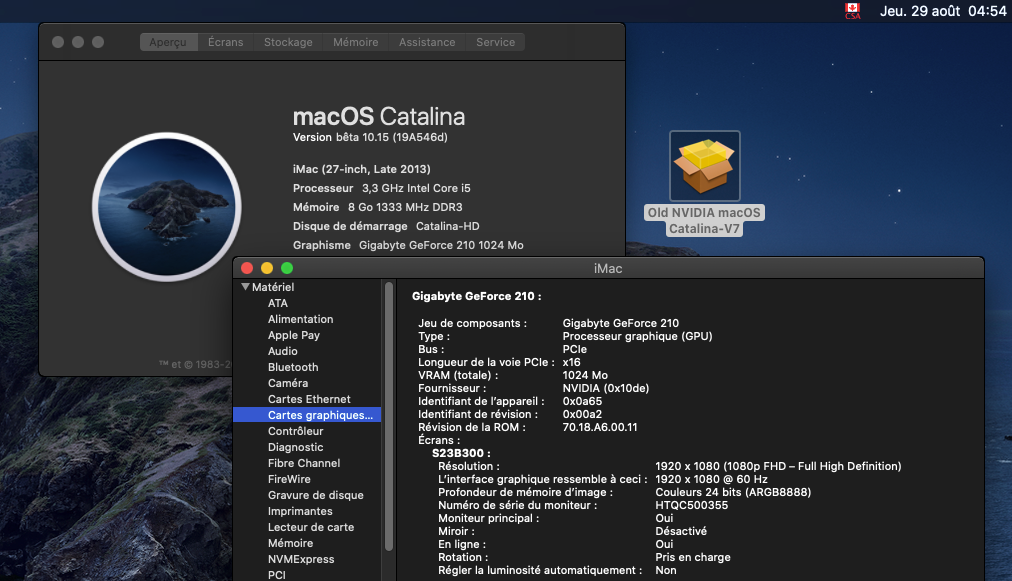Viewport: 1012px width, 581px height.
Task: Select Gravure de disque in the sidebar
Action: point(316,495)
